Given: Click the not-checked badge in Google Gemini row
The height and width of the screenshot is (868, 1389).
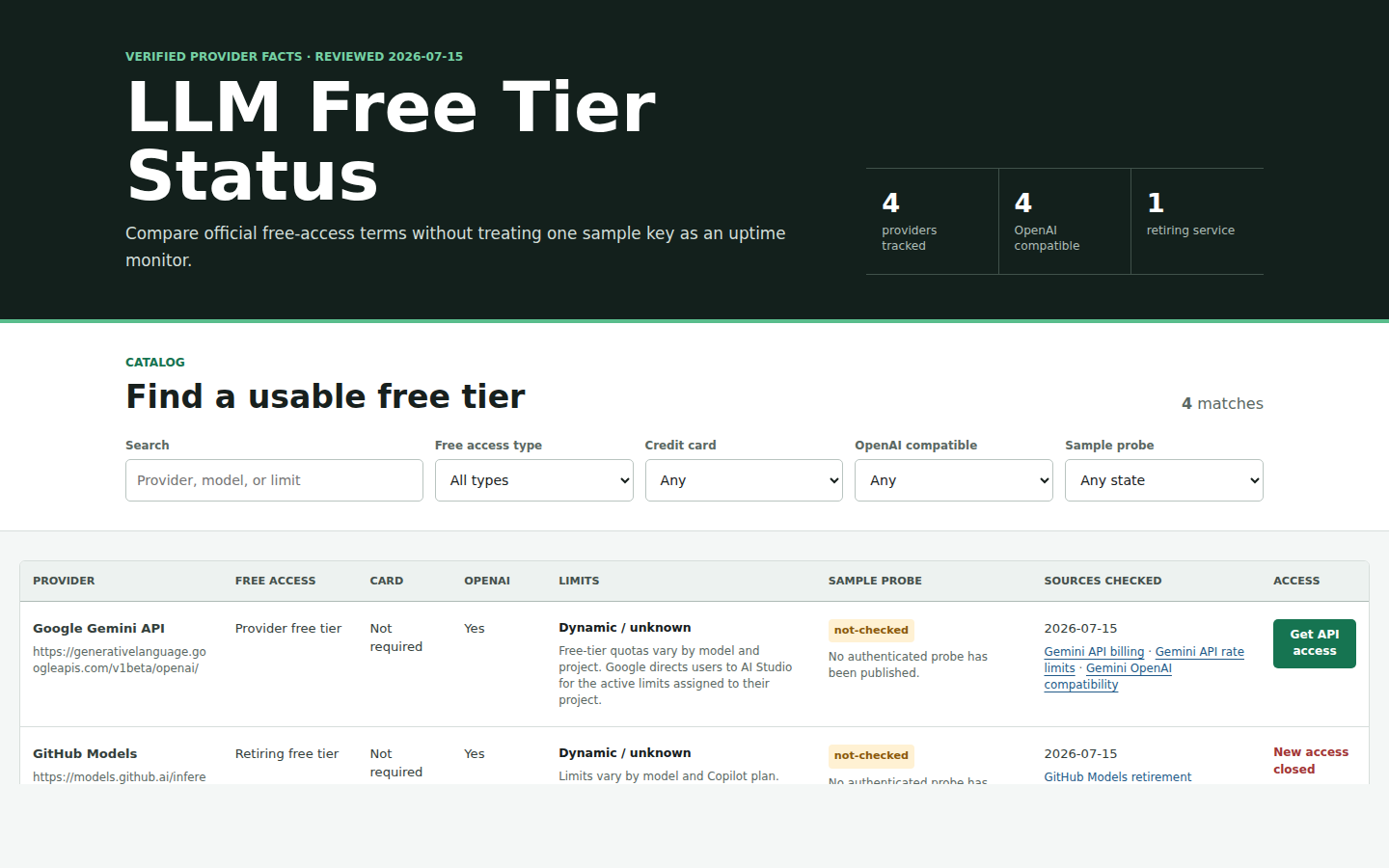Looking at the screenshot, I should [x=871, y=630].
